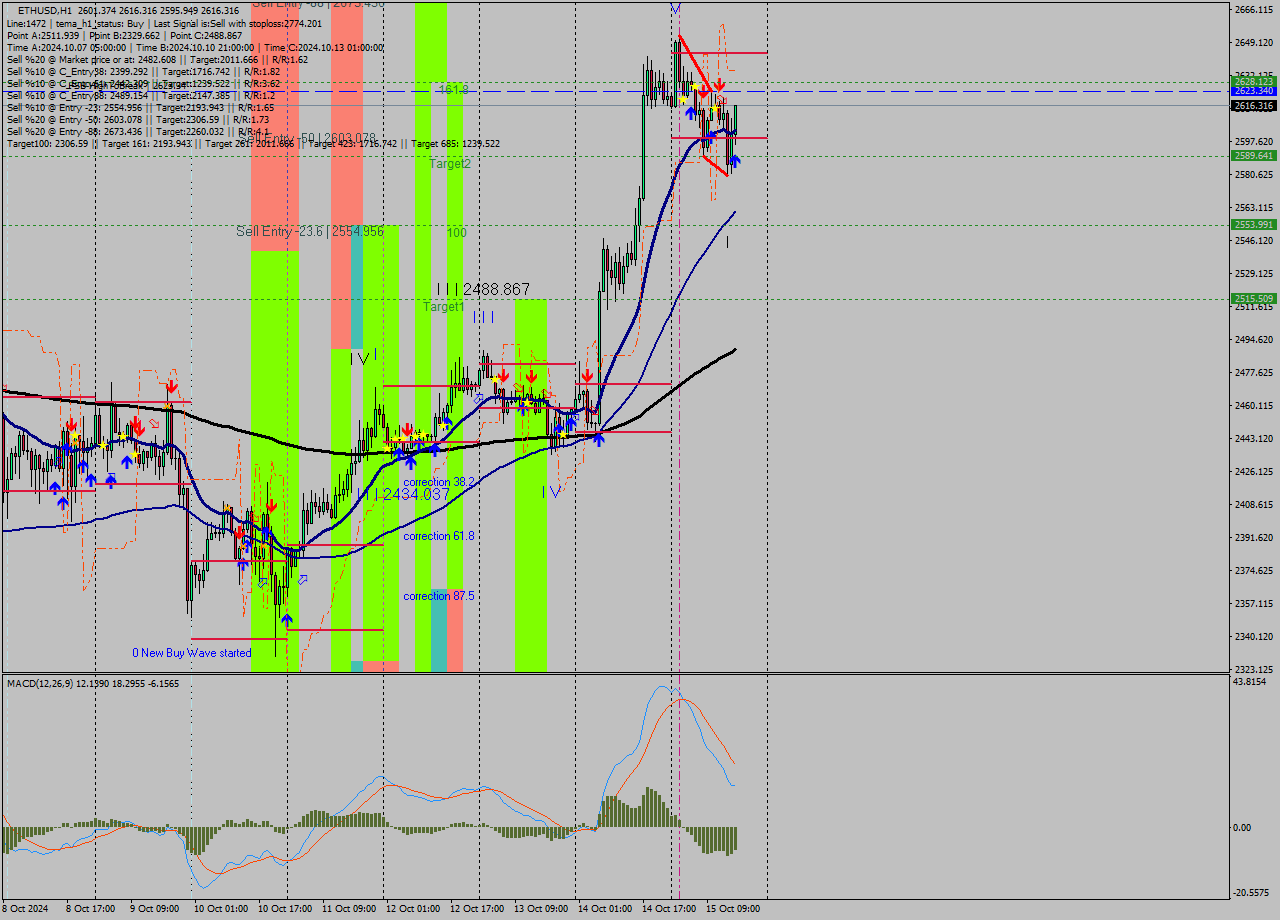Click the '14 Oct 17:00' time axis label
Screen dimensions: 1280x920
pyautogui.click(x=669, y=909)
